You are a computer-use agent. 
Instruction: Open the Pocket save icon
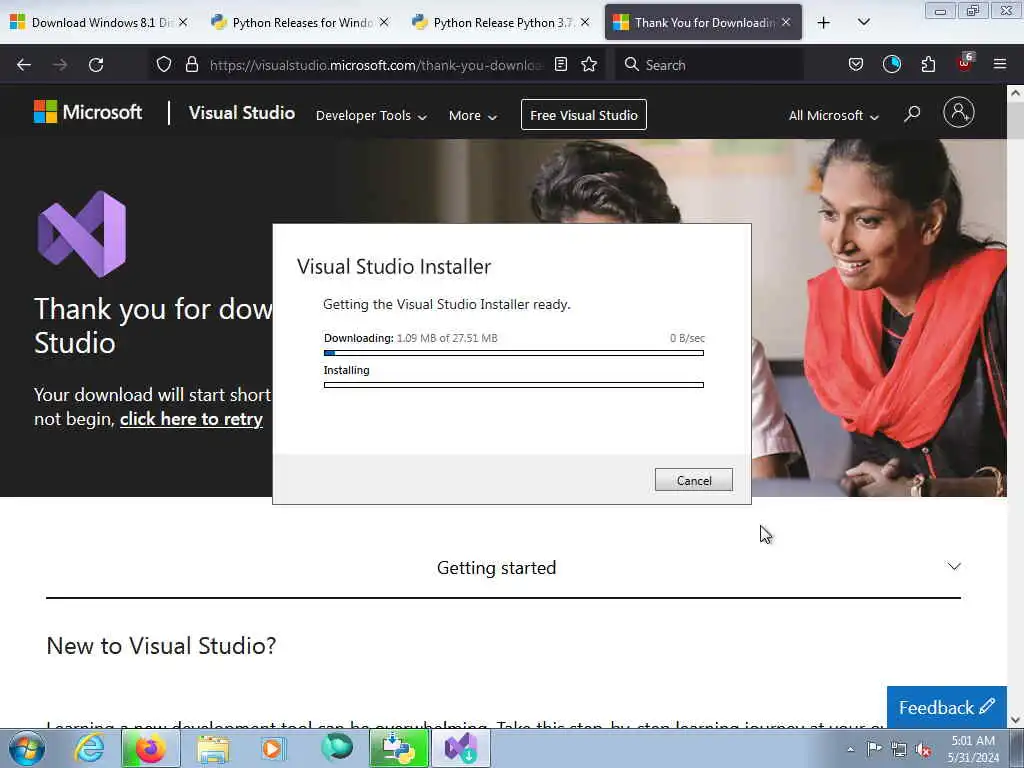(x=856, y=64)
